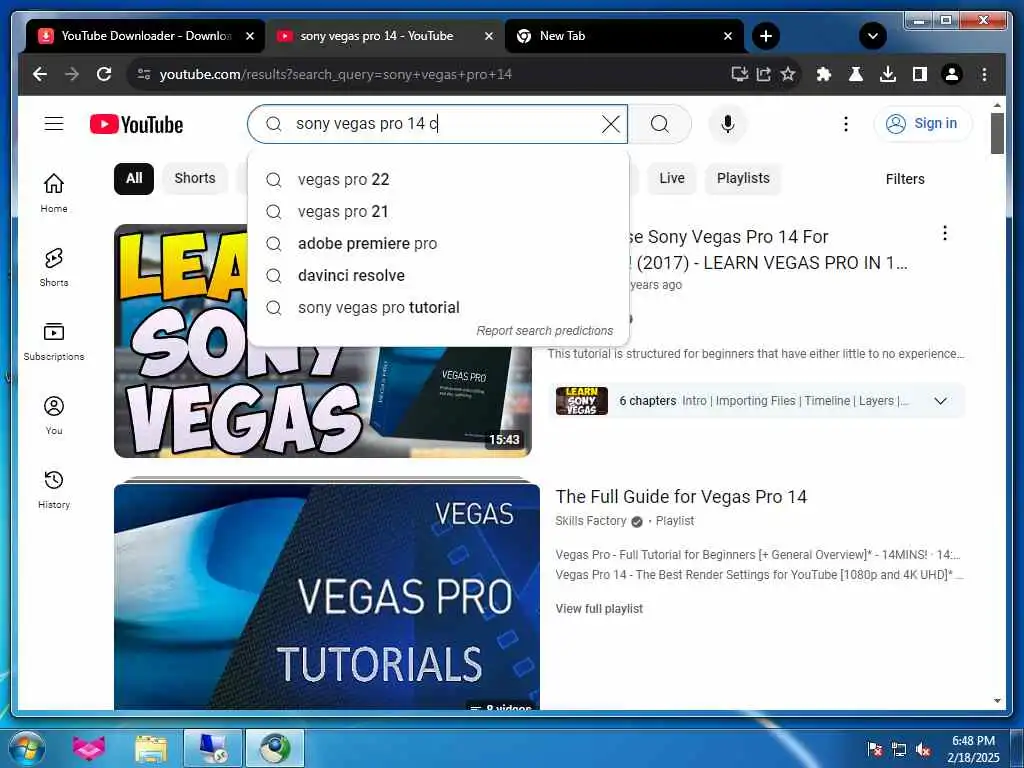Screen dimensions: 1024x768
Task: Open the Skills Factory channel link
Action: (590, 521)
